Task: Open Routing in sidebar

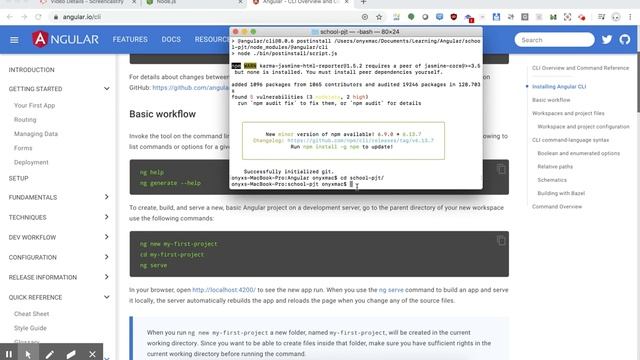Action: coord(25,120)
